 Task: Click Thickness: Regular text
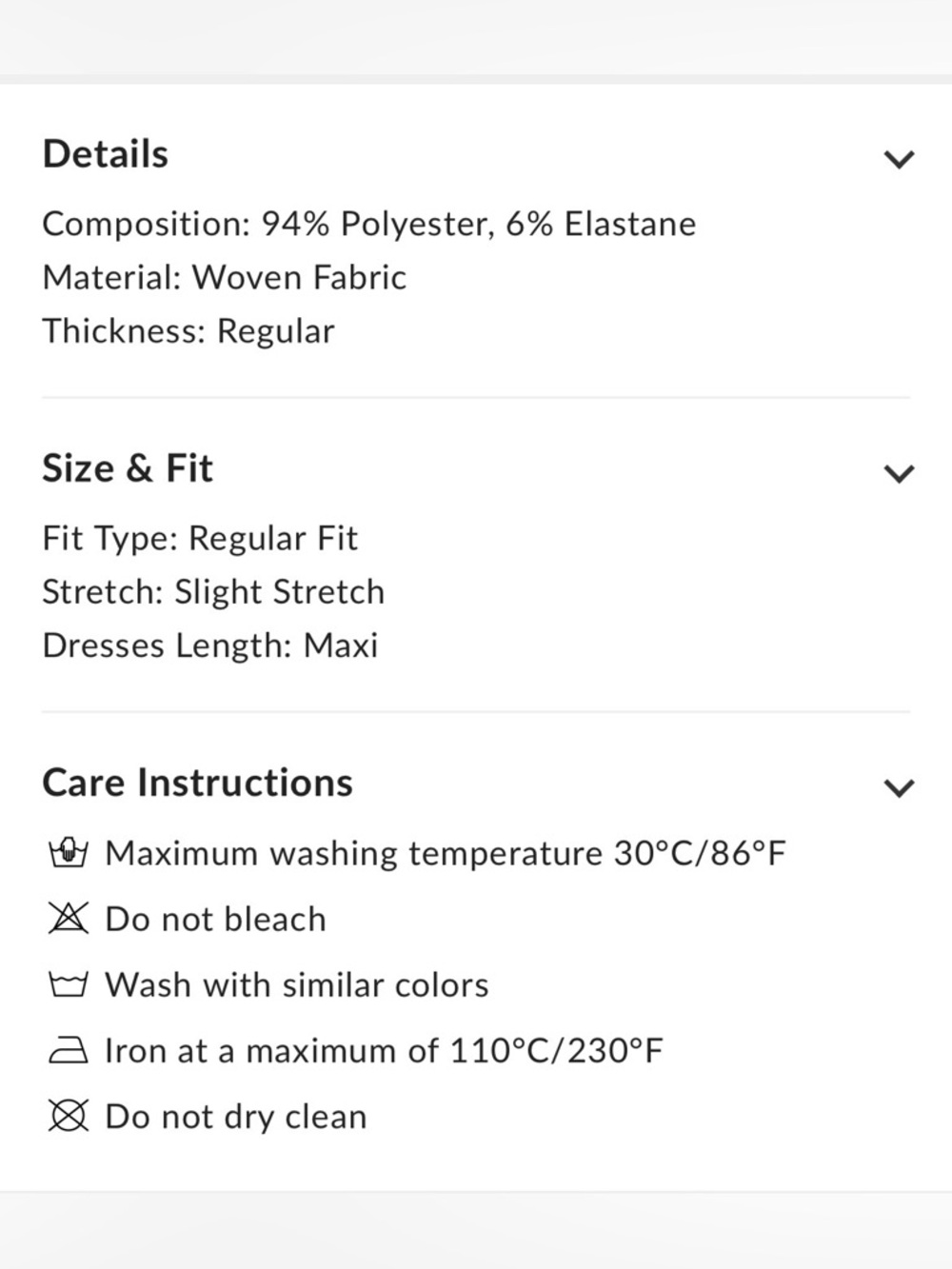point(188,331)
